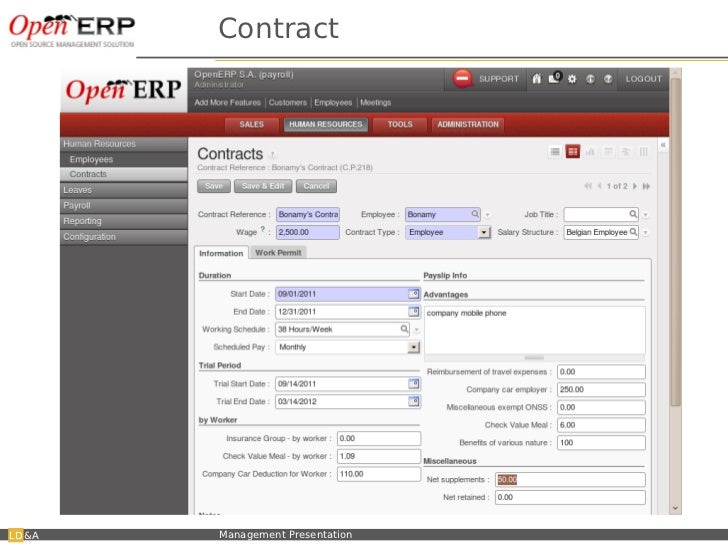
Task: Go to last record arrow
Action: 646,186
